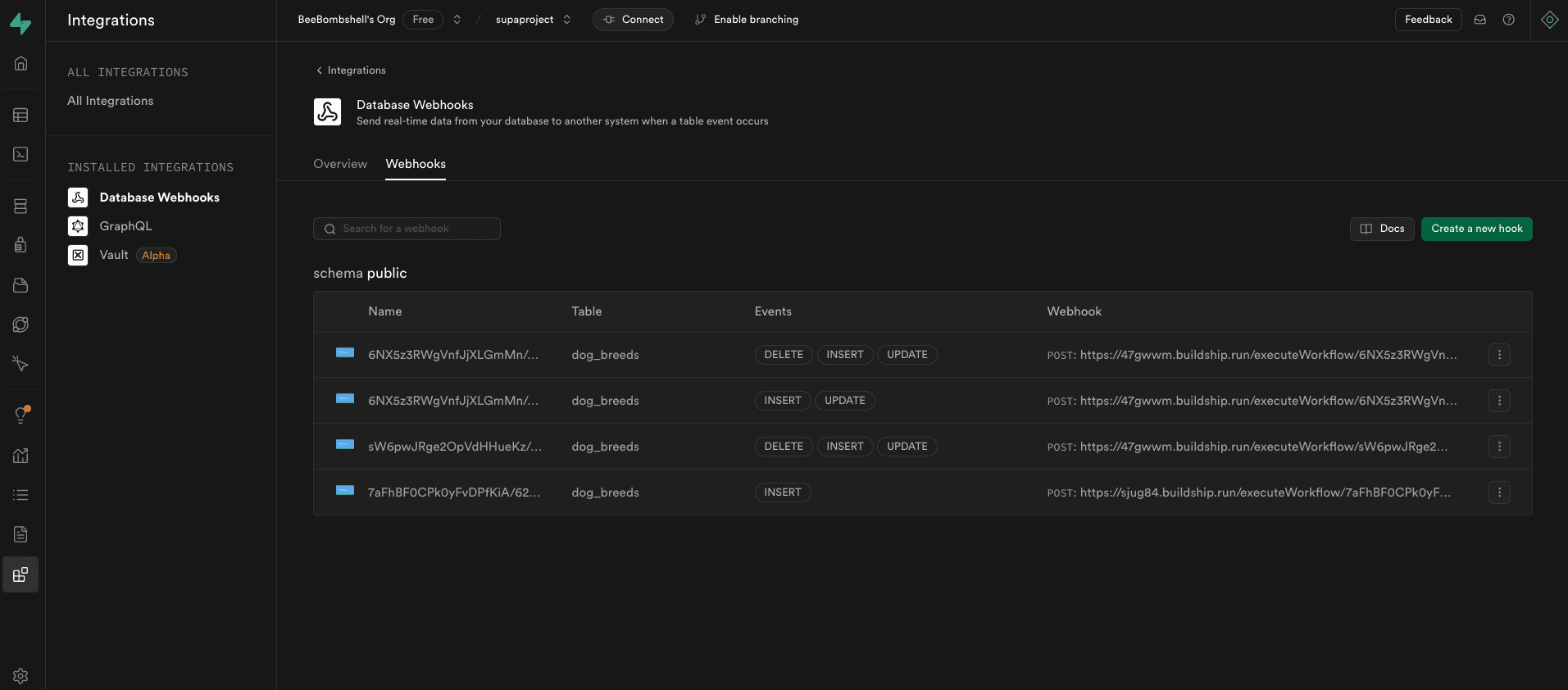
Task: Click the Free plan badge
Action: coord(423,20)
